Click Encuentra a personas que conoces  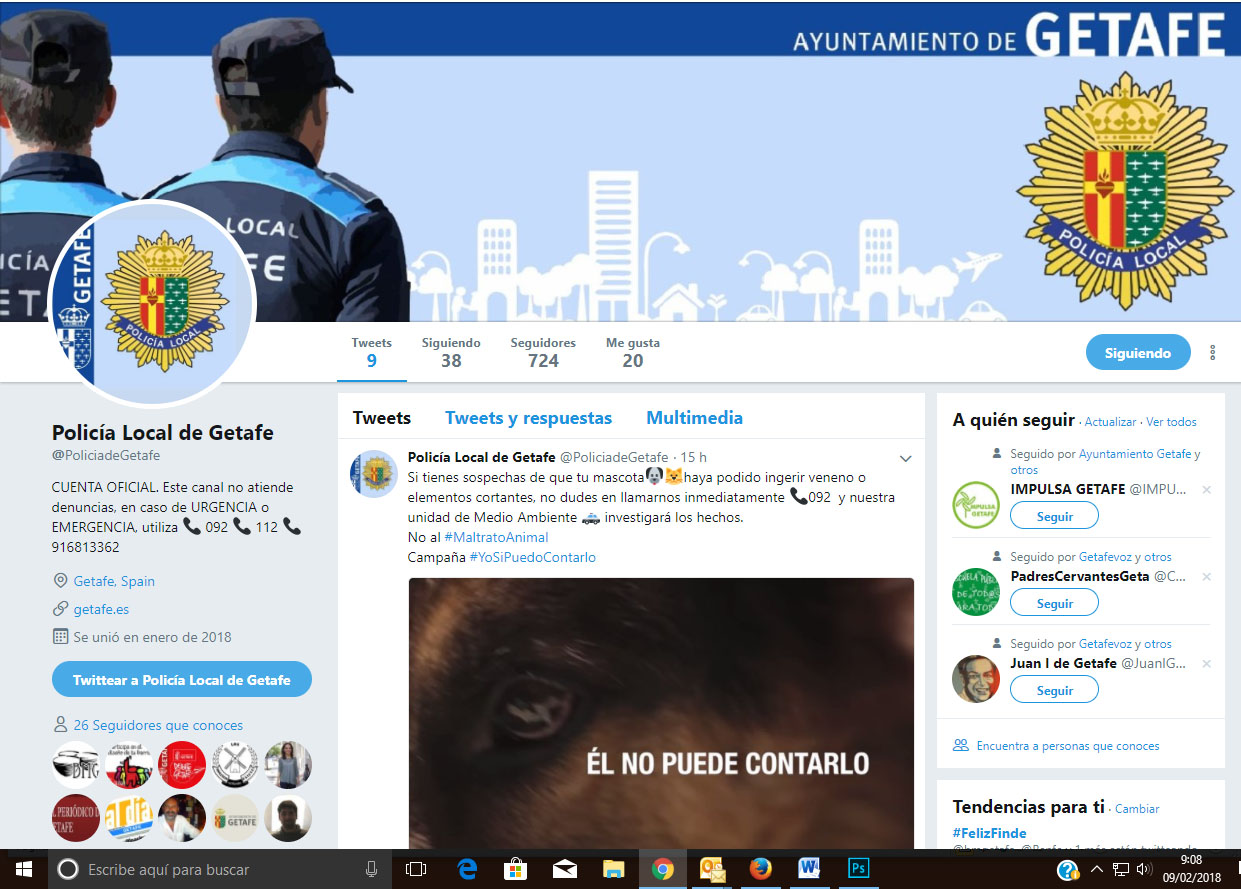tap(1068, 746)
